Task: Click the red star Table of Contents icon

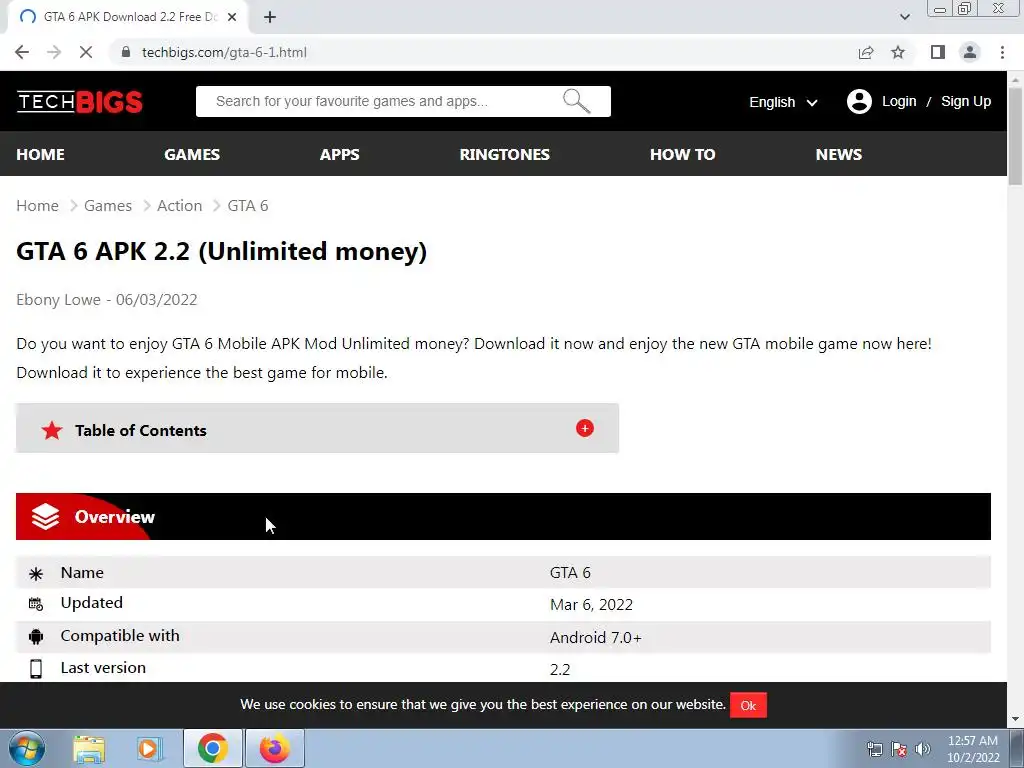Action: 52,430
